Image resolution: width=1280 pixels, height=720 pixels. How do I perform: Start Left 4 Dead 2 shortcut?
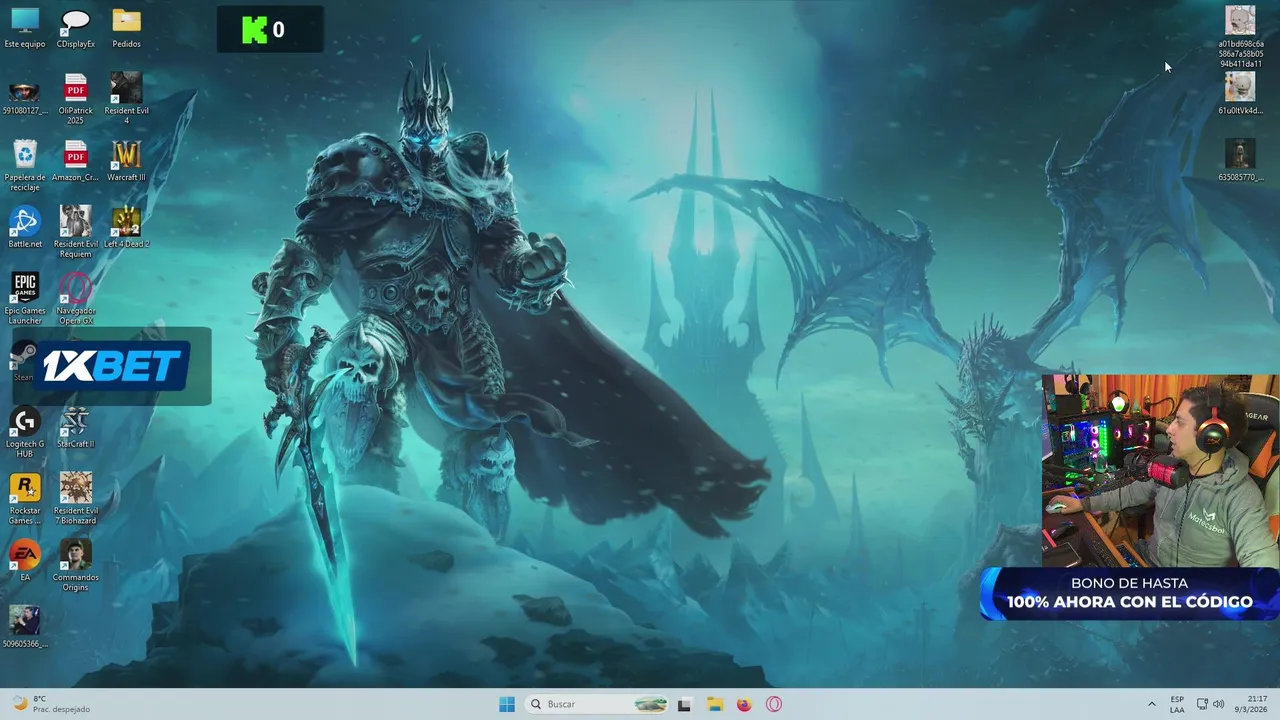[x=126, y=228]
